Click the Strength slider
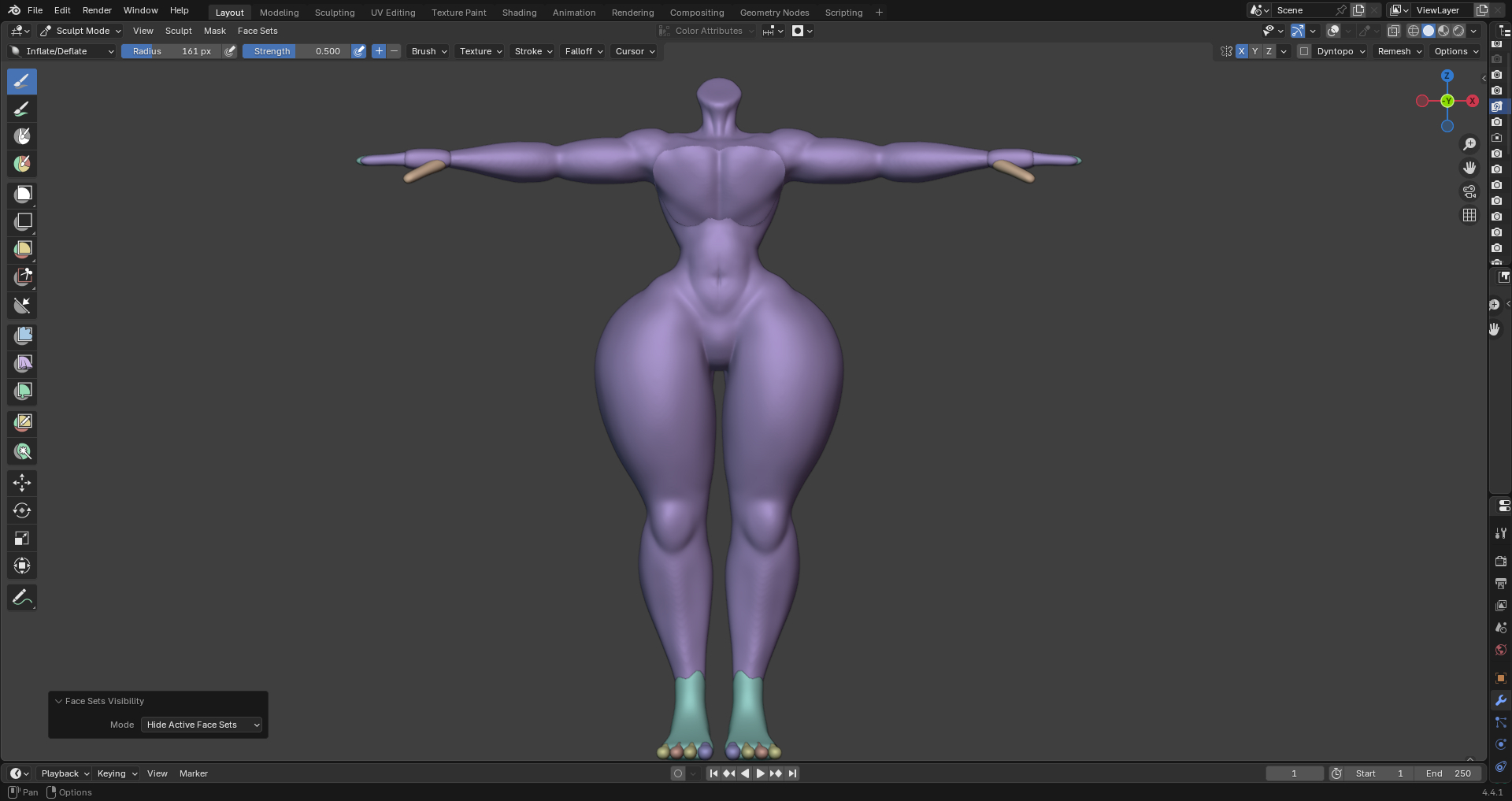The image size is (1512, 801). click(296, 51)
